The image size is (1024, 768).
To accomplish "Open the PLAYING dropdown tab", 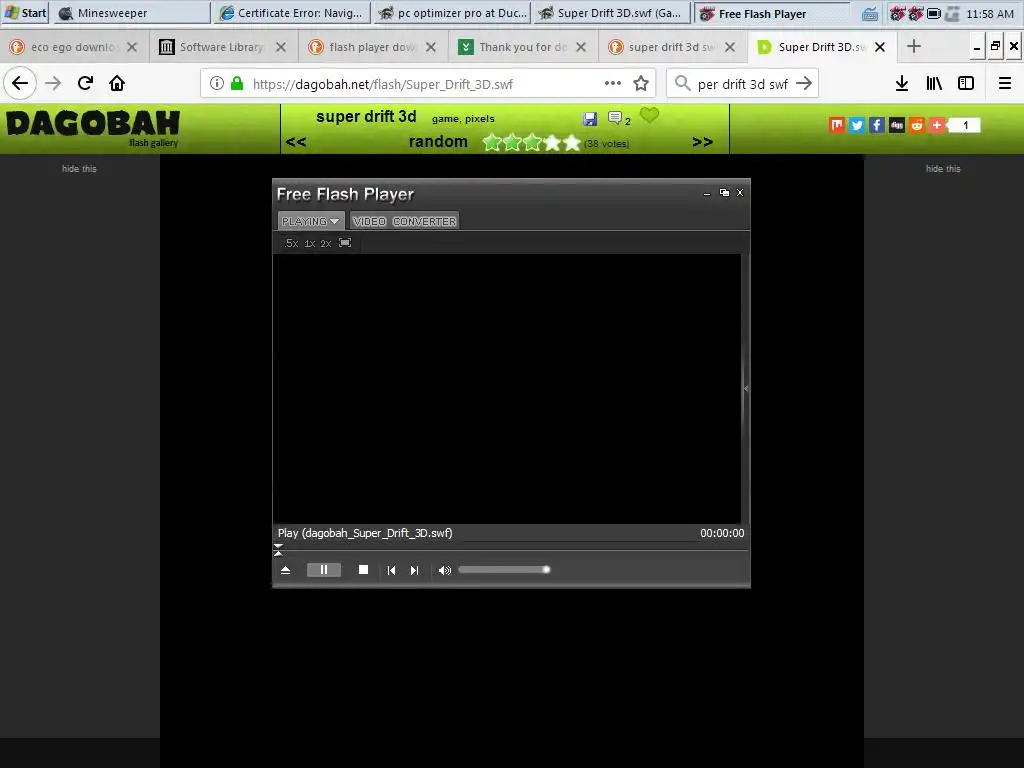I will [311, 221].
